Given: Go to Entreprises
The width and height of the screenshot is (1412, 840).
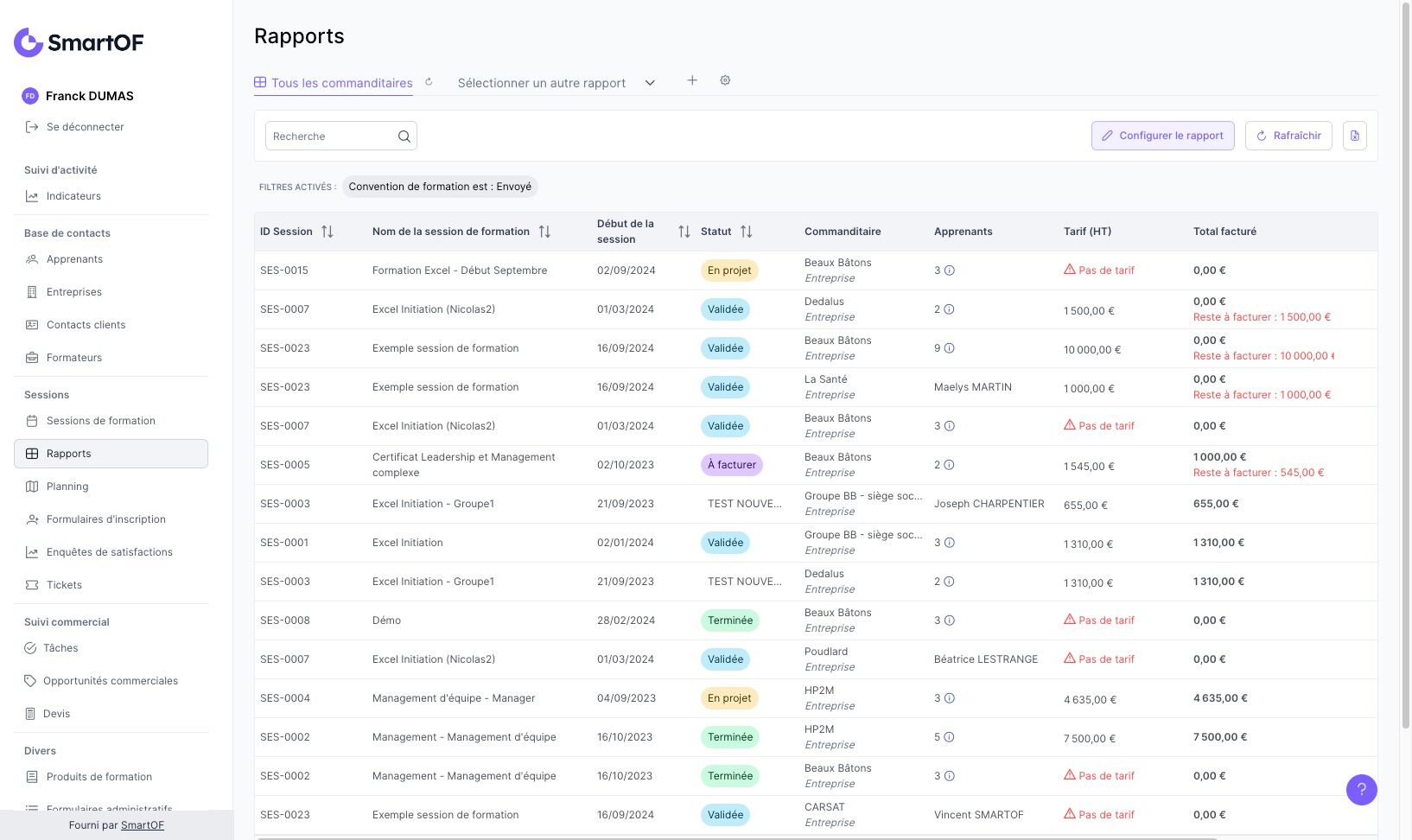Looking at the screenshot, I should [73, 292].
